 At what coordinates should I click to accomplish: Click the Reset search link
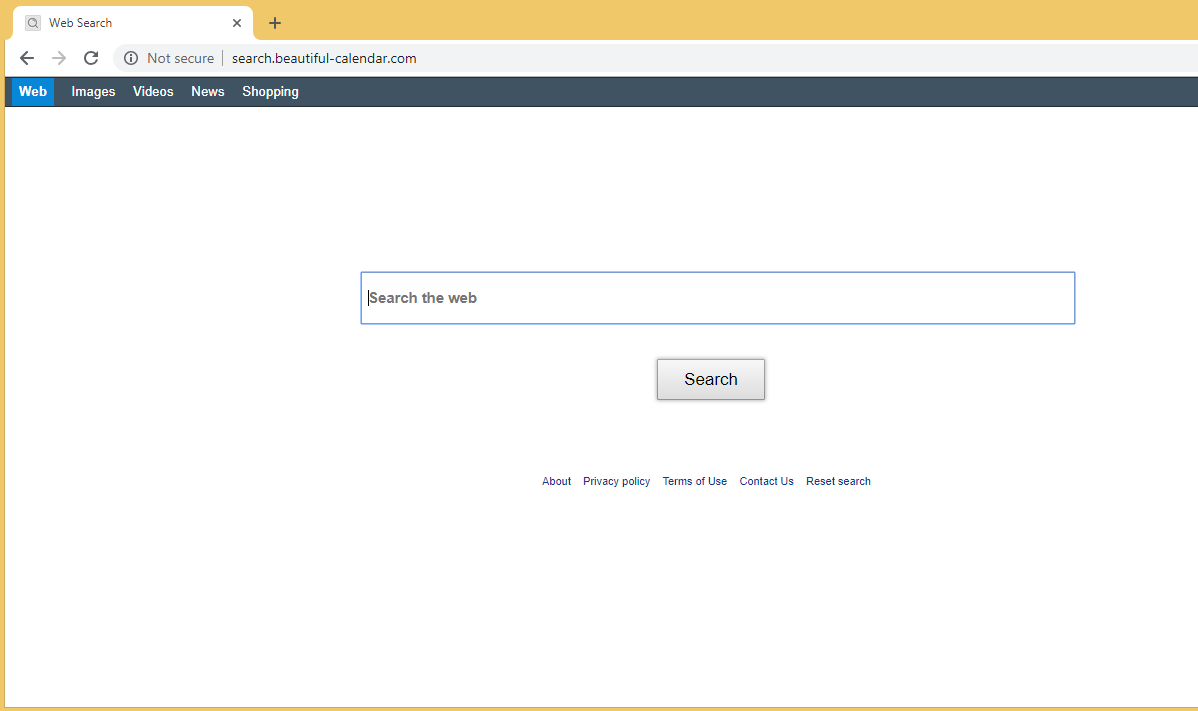(x=838, y=481)
